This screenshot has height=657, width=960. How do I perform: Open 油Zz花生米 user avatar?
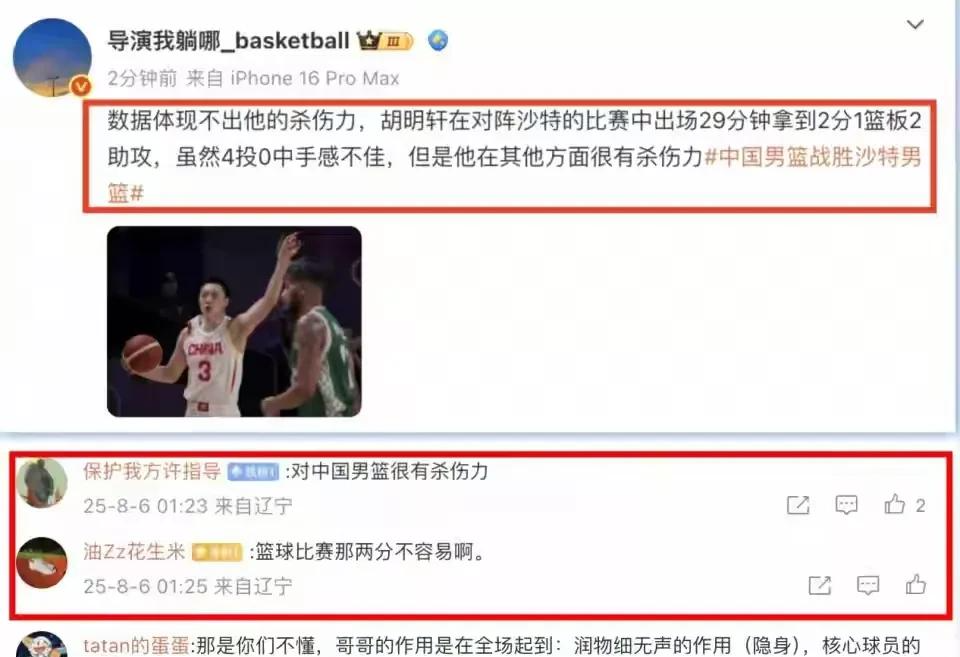42,563
